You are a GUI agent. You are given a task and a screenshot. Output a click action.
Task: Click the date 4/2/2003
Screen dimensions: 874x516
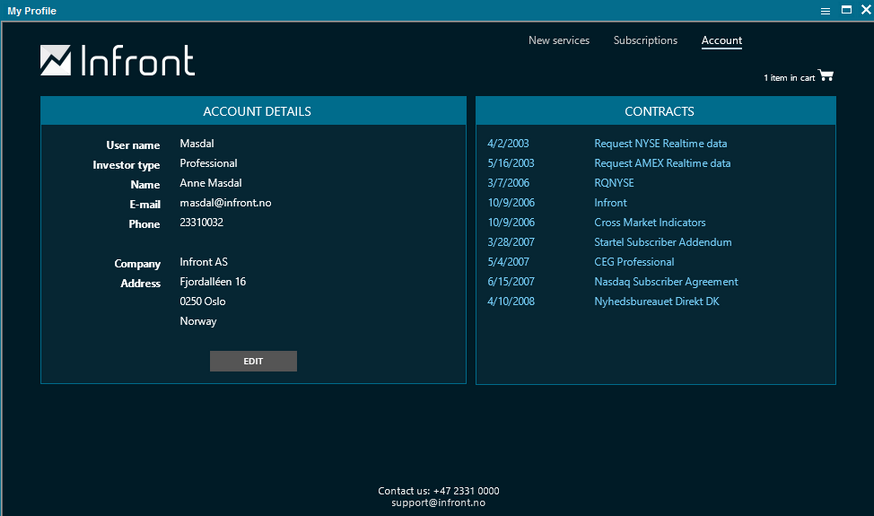[x=508, y=143]
